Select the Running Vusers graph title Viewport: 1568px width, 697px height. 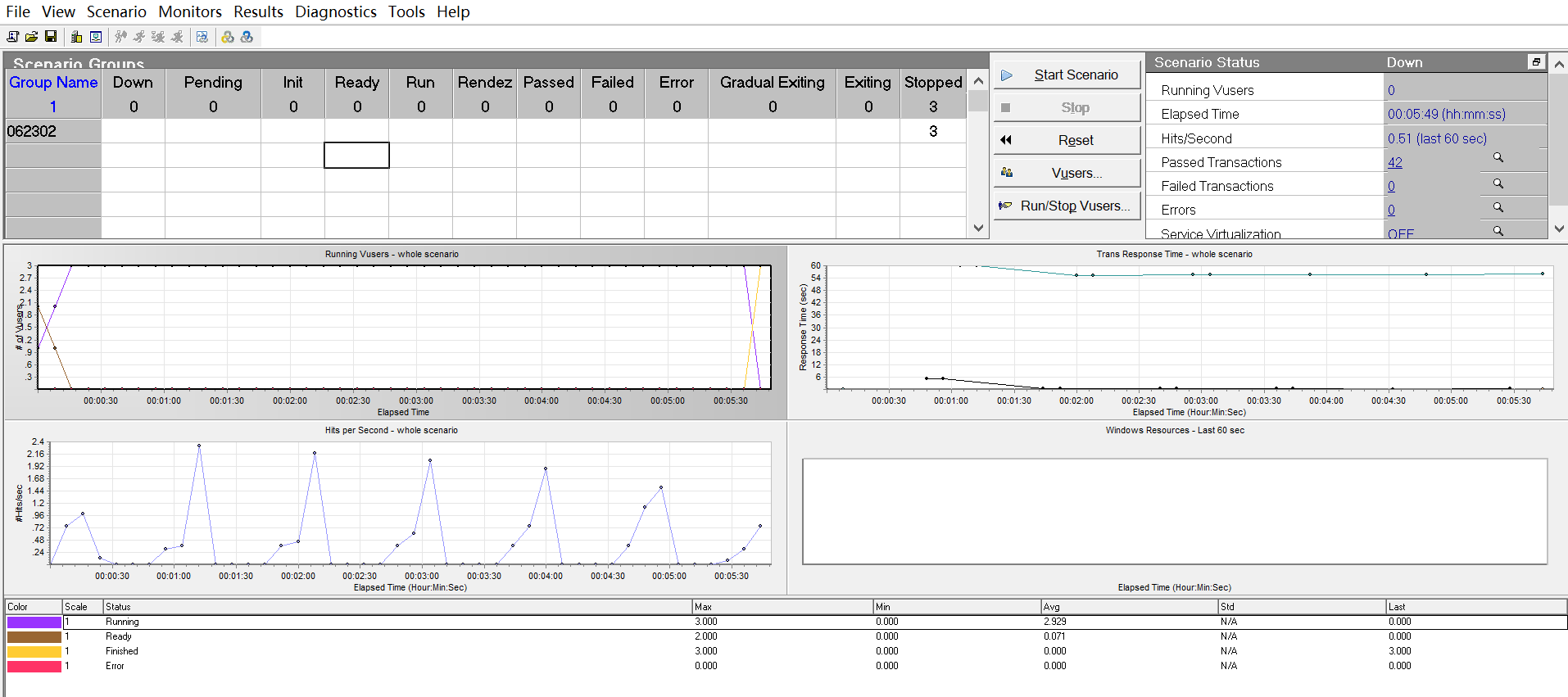point(392,254)
